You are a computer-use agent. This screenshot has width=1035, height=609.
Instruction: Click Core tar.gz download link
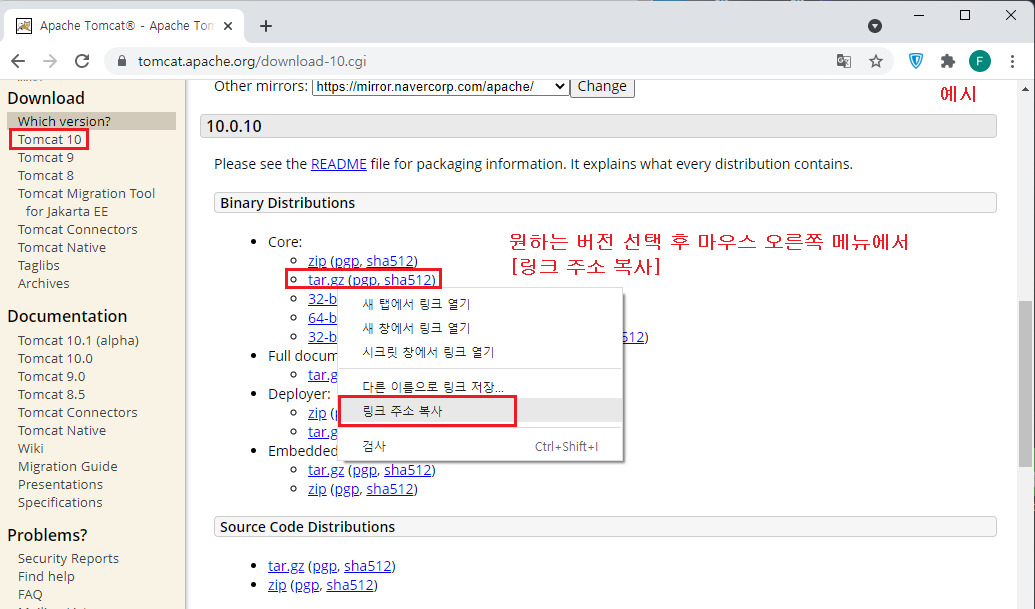325,280
